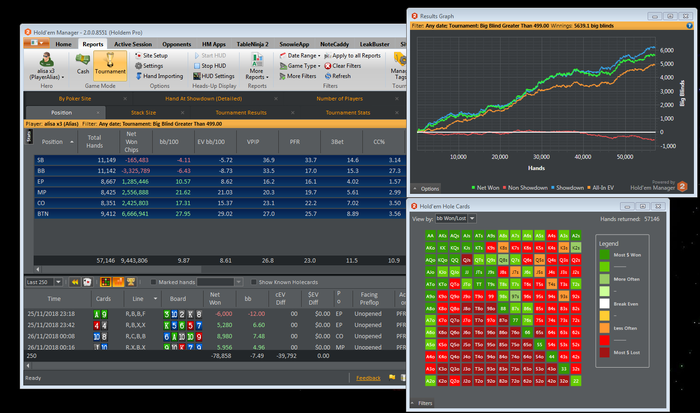Open the Game Type dropdown
The image size is (700, 413).
[x=300, y=66]
